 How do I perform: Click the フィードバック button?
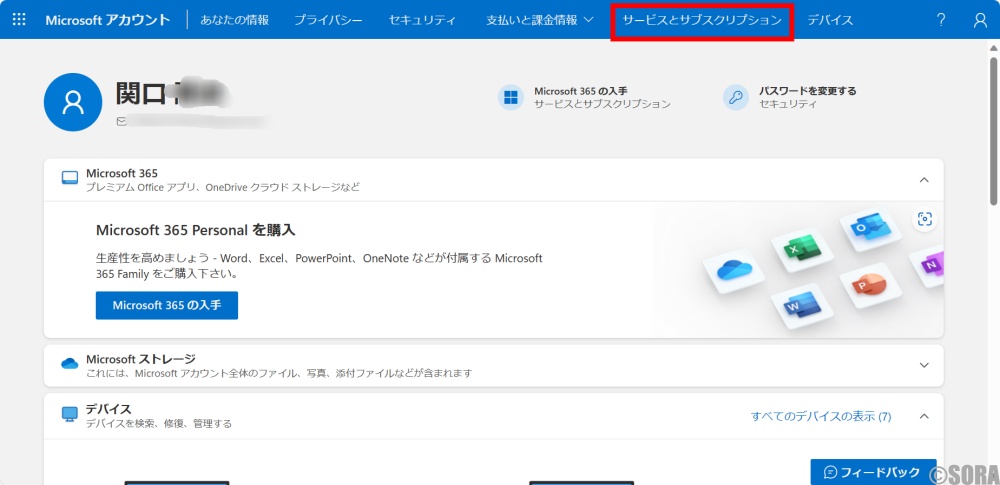(873, 472)
